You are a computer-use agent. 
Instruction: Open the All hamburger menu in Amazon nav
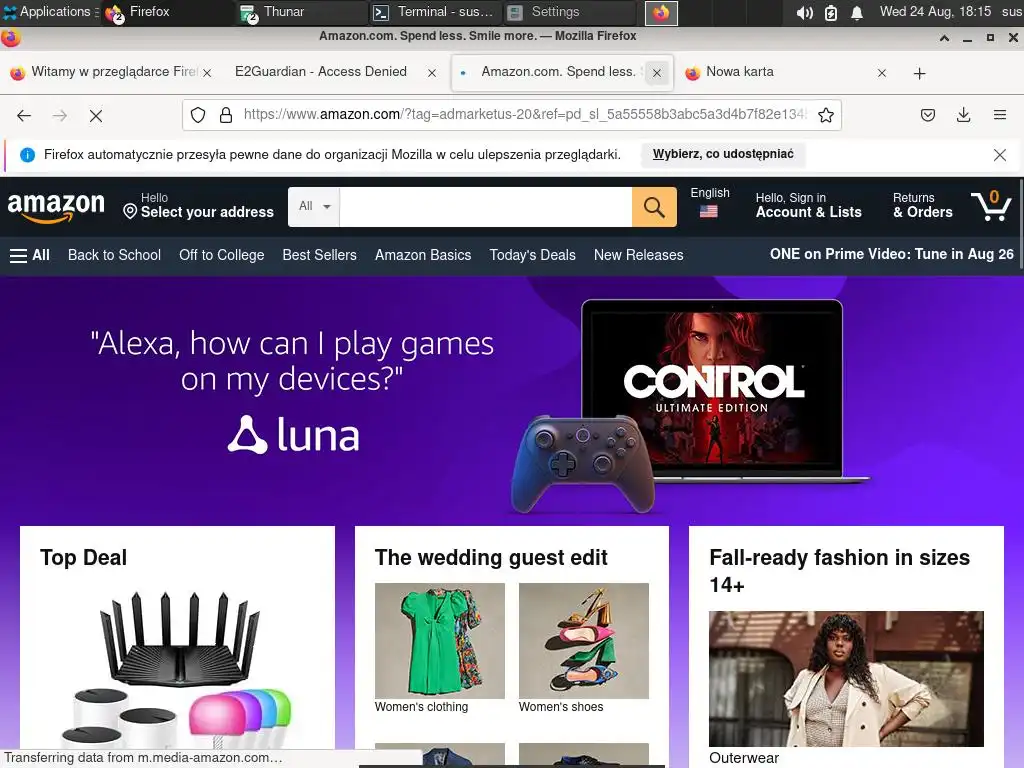(x=30, y=255)
